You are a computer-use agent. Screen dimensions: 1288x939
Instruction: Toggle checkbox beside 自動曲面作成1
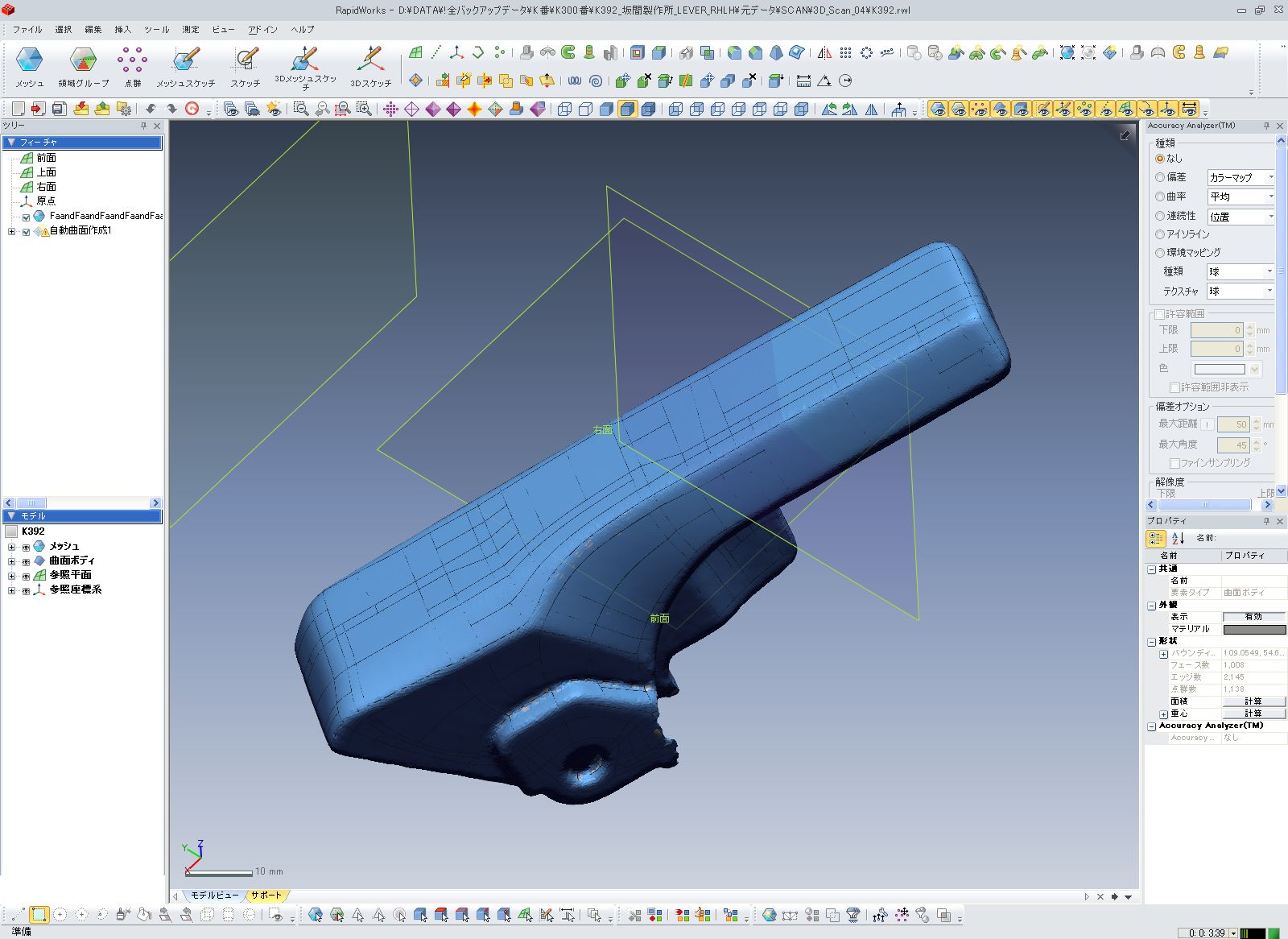[26, 231]
